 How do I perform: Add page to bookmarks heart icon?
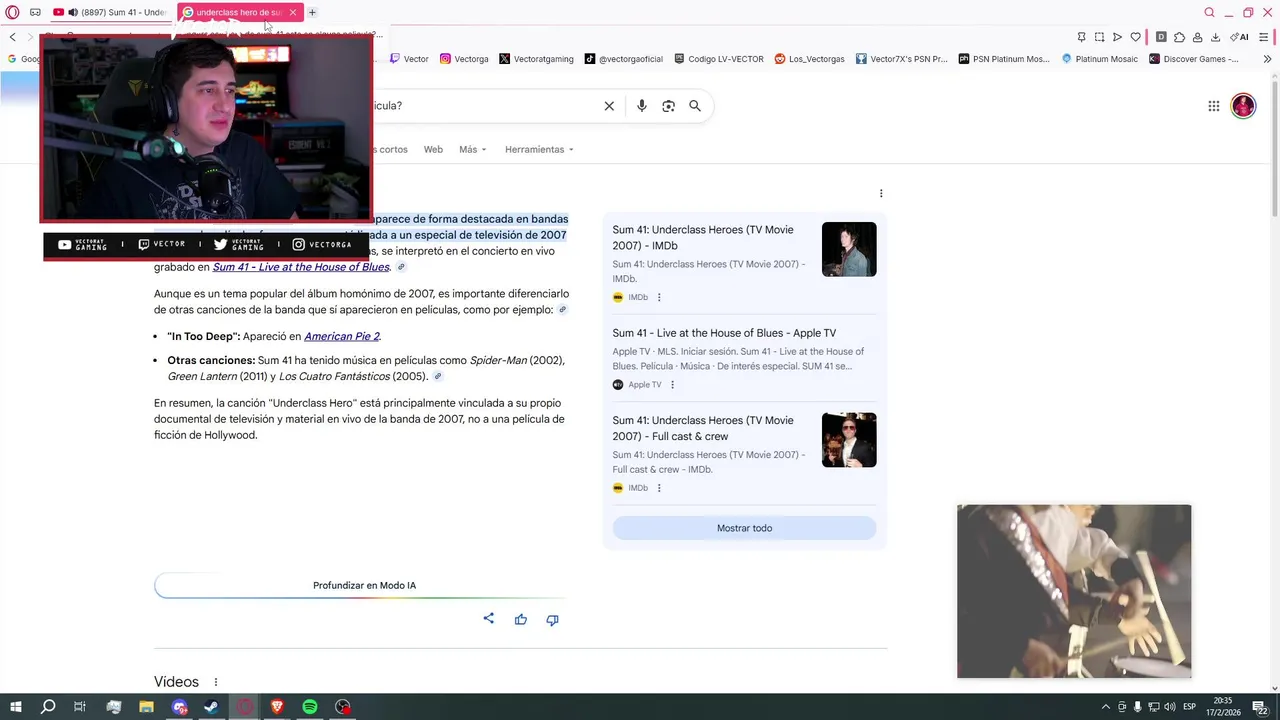[1135, 37]
